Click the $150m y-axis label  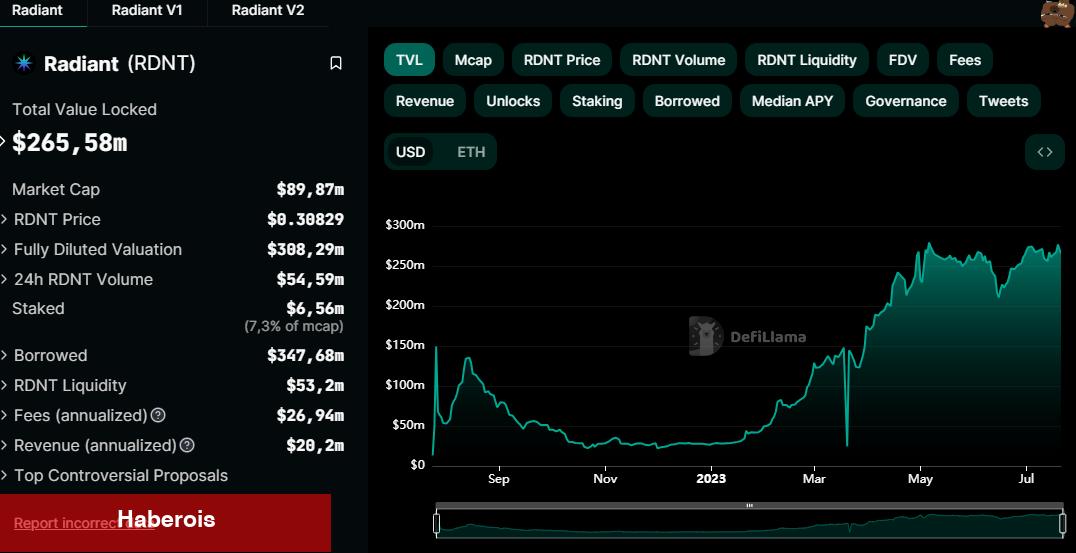pos(406,345)
